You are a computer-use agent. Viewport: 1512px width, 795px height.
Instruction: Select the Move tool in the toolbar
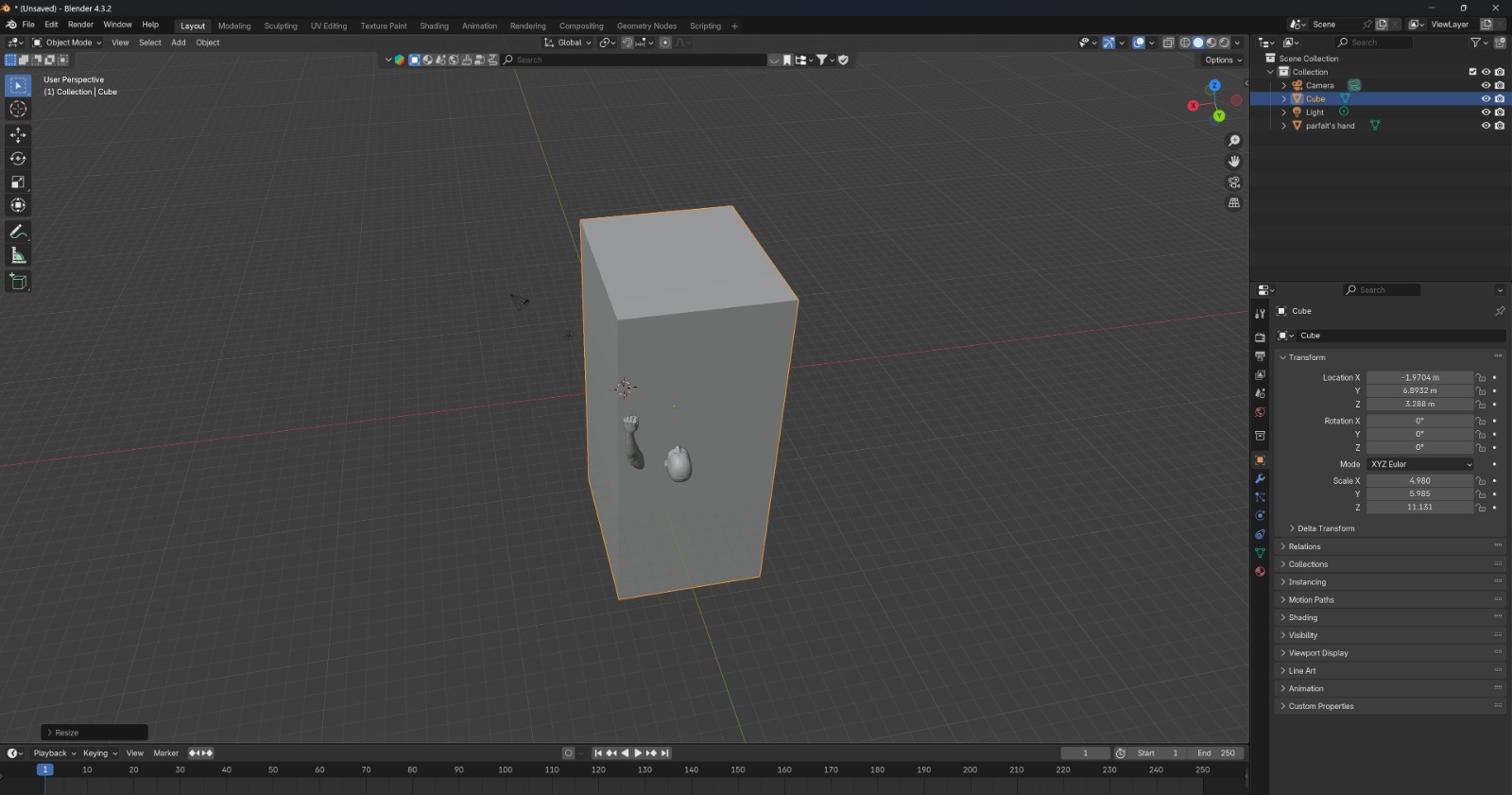[18, 135]
